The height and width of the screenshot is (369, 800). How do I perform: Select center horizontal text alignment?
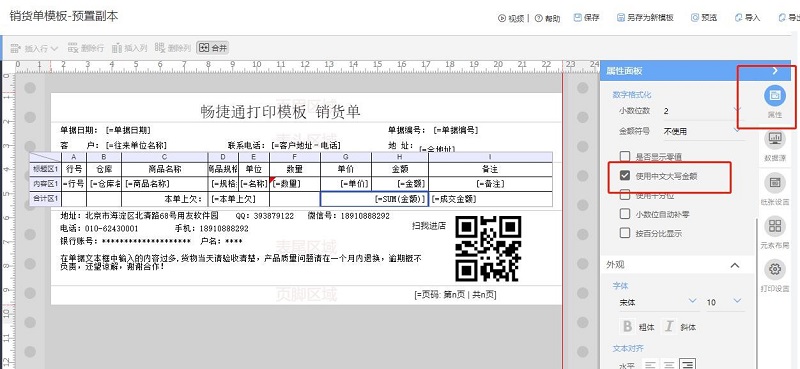tap(668, 365)
